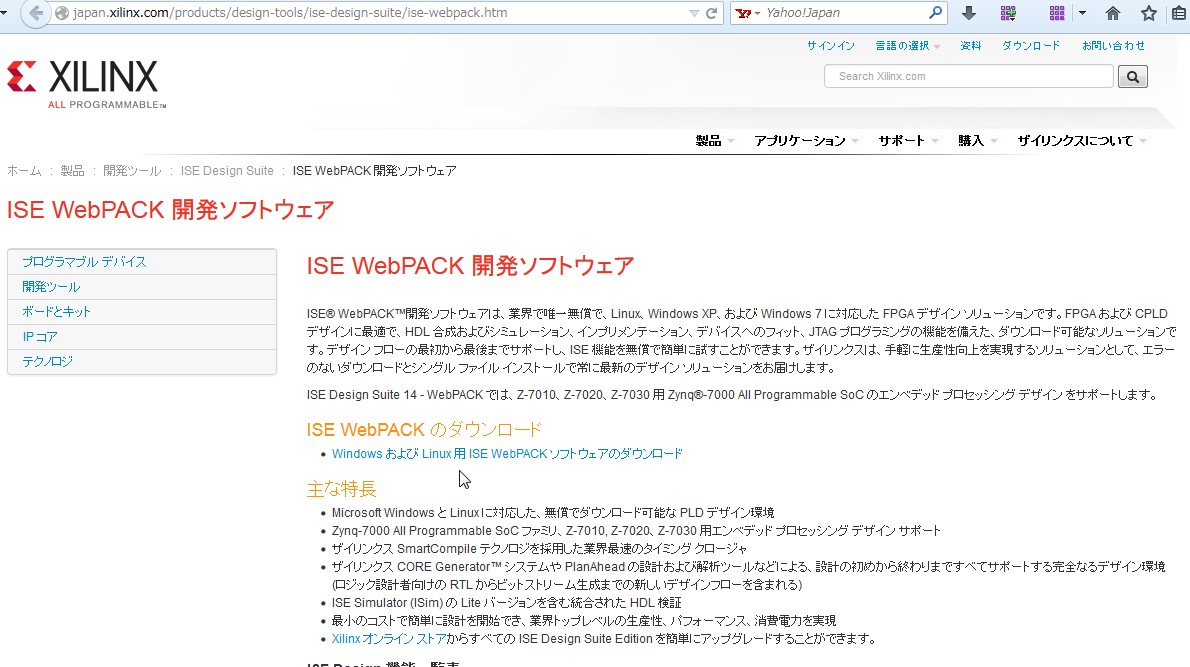Click the site search magnifier button
Screen dimensions: 1190x667
(1132, 76)
